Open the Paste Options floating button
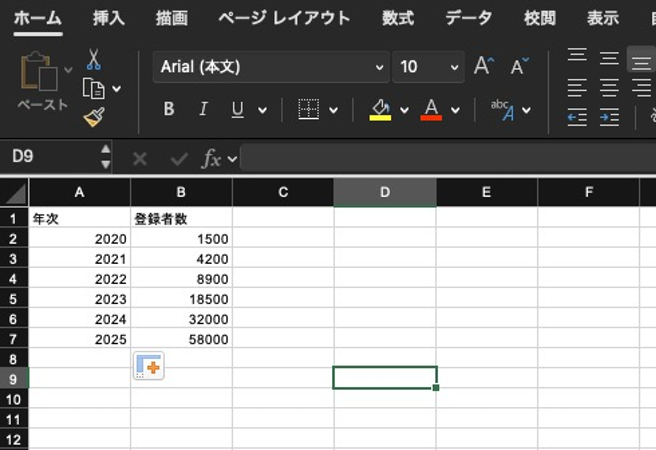Viewport: 656px width, 450px height. [149, 366]
